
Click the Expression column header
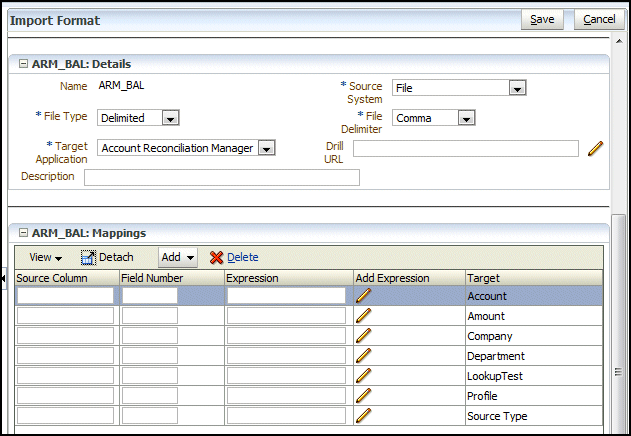coord(289,278)
